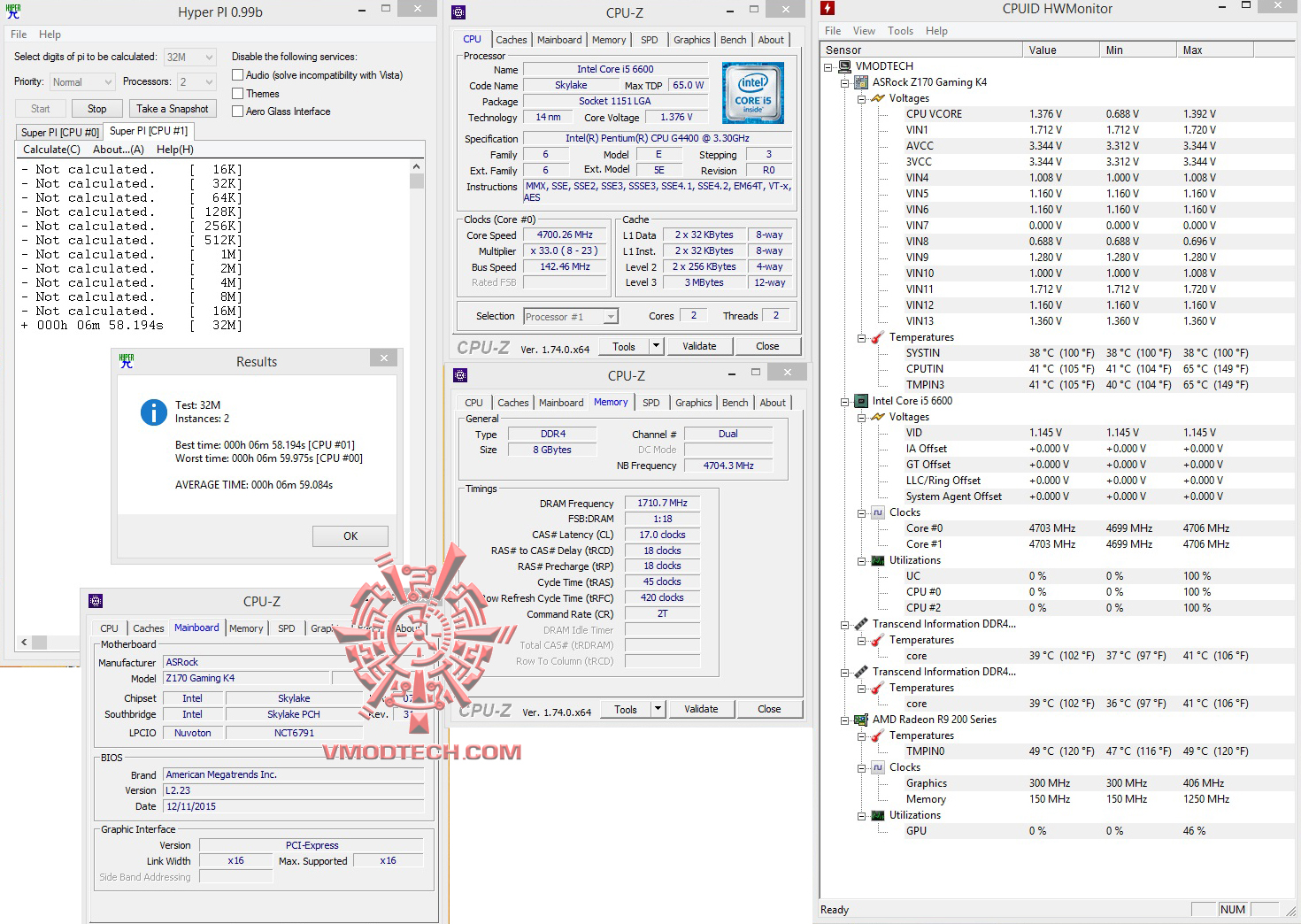The image size is (1301, 924).
Task: Click the Intel Core i5 inside logo
Action: tap(753, 93)
